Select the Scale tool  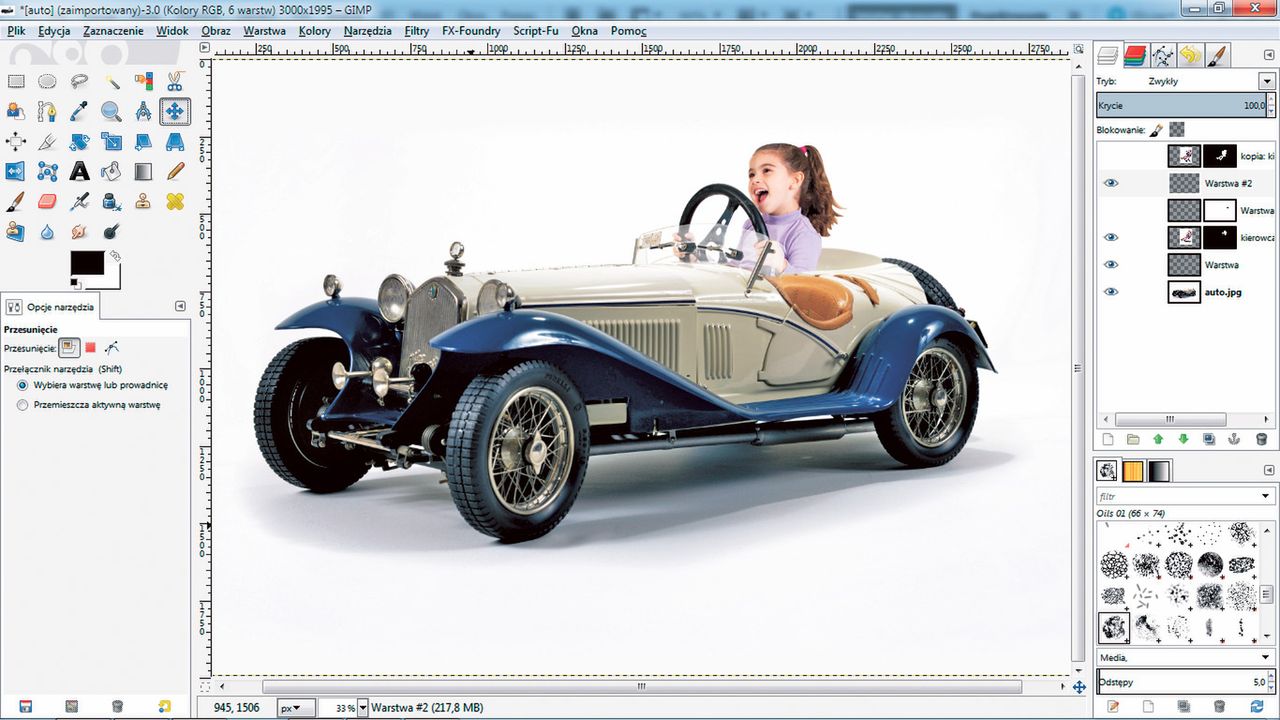[x=111, y=141]
